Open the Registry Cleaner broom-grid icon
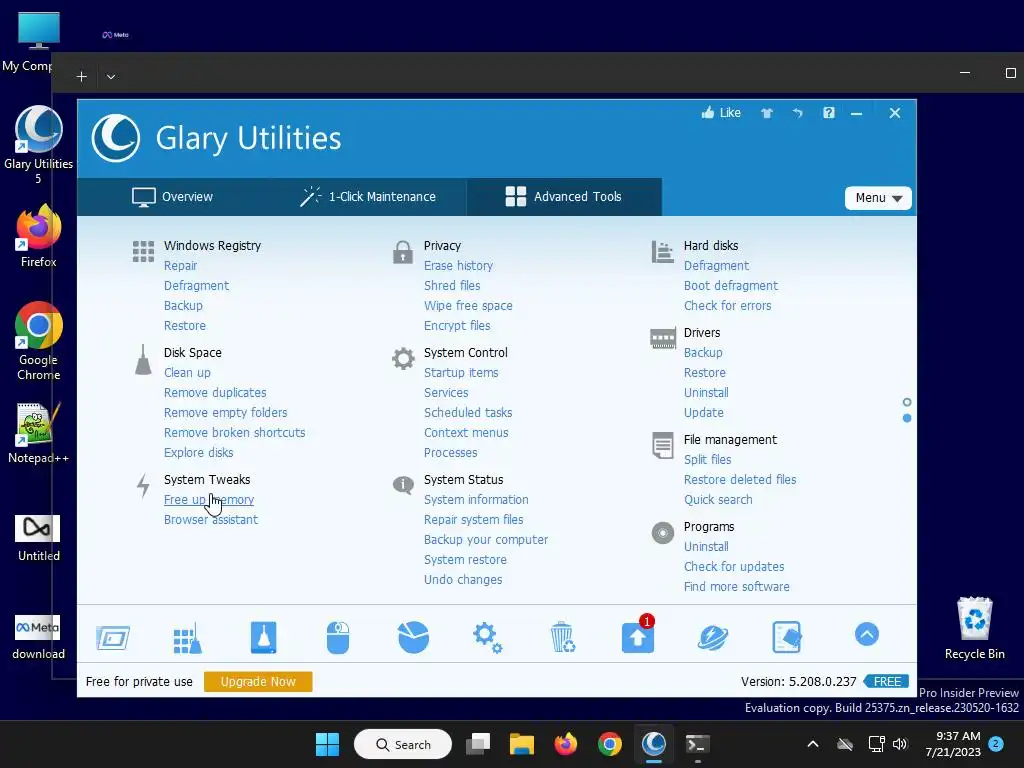The width and height of the screenshot is (1024, 768). [187, 638]
